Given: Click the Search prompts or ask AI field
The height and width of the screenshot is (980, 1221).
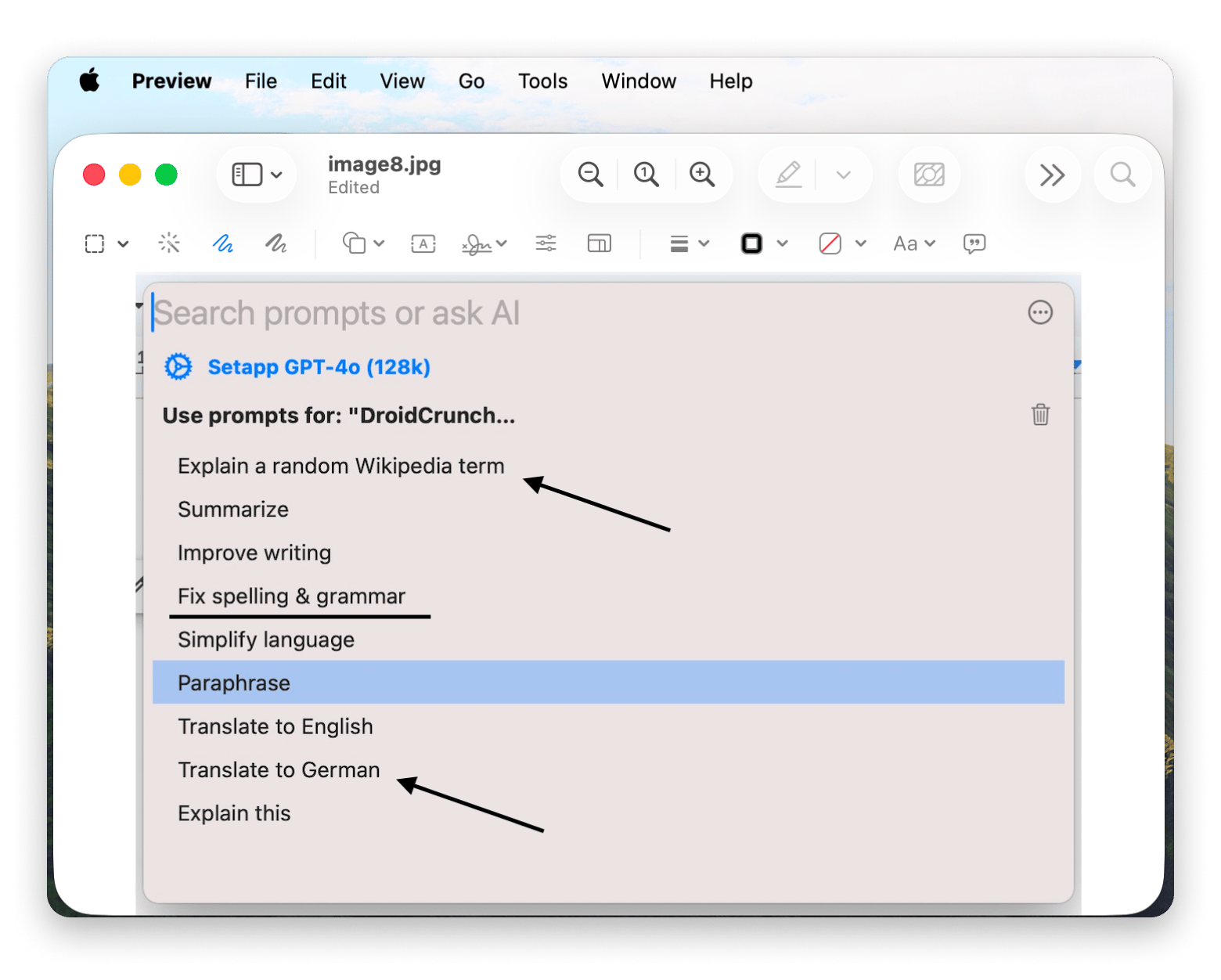Looking at the screenshot, I should (548, 313).
